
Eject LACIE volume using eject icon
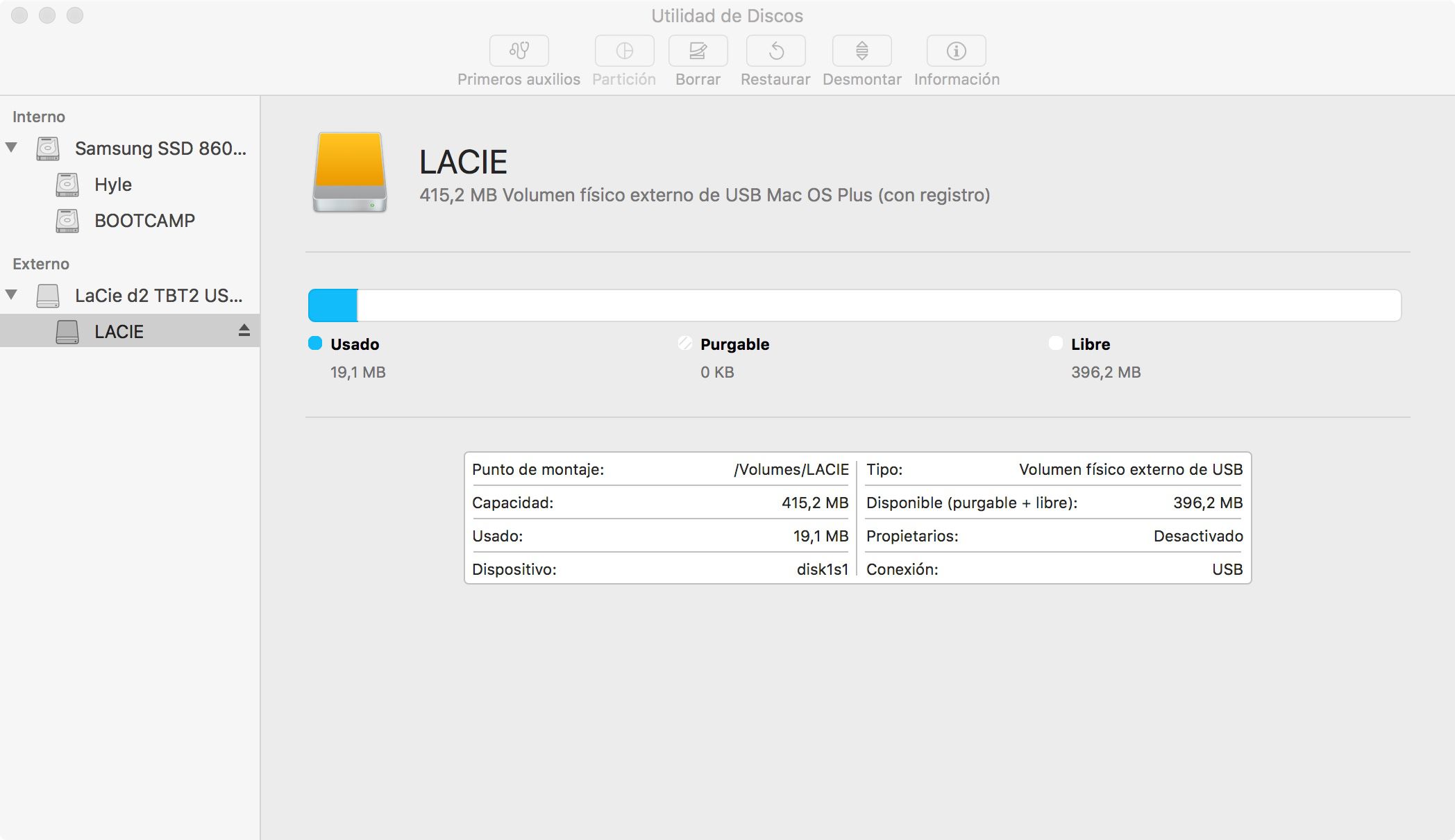click(x=244, y=330)
